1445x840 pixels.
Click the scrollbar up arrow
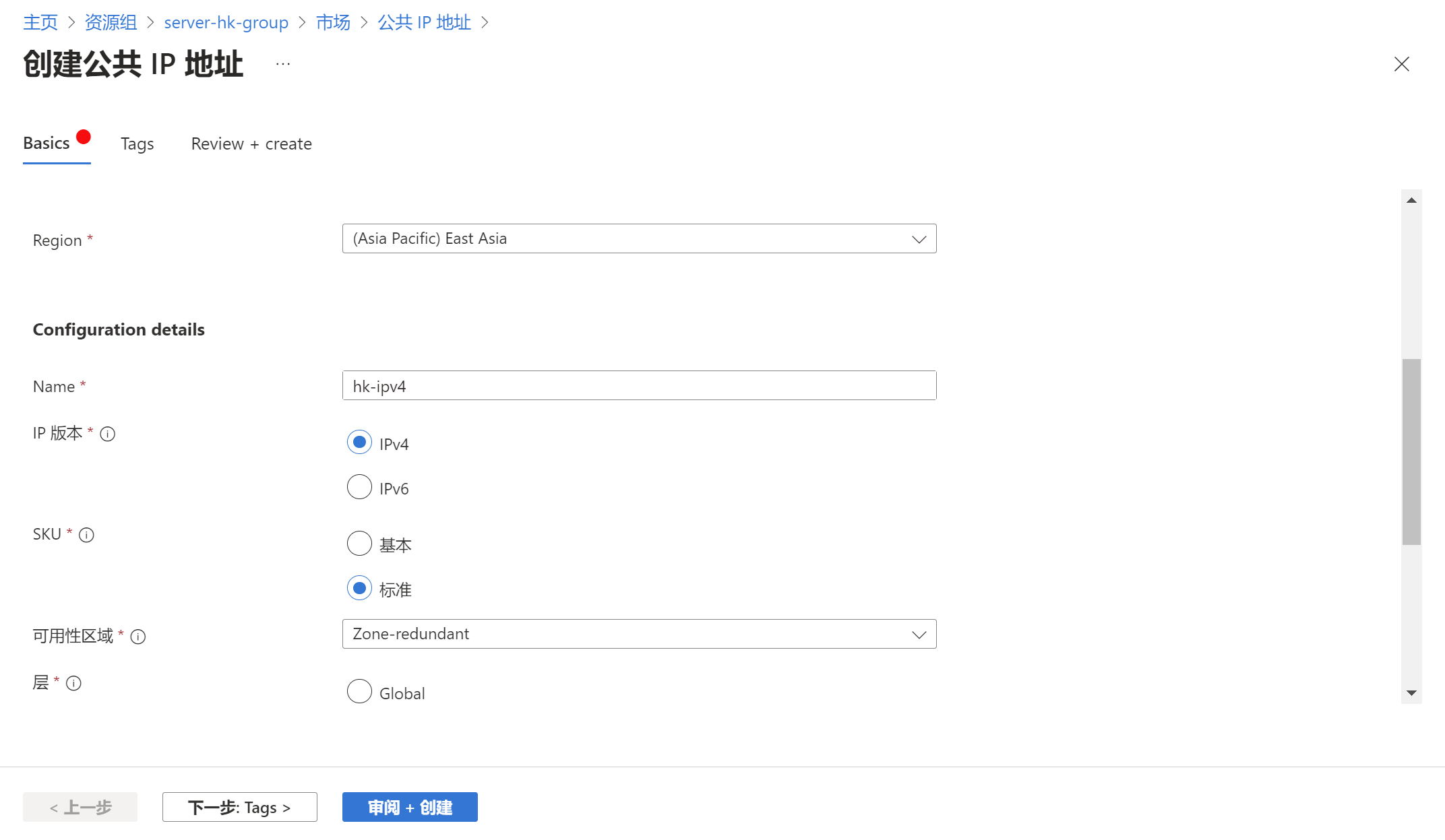pyautogui.click(x=1411, y=201)
